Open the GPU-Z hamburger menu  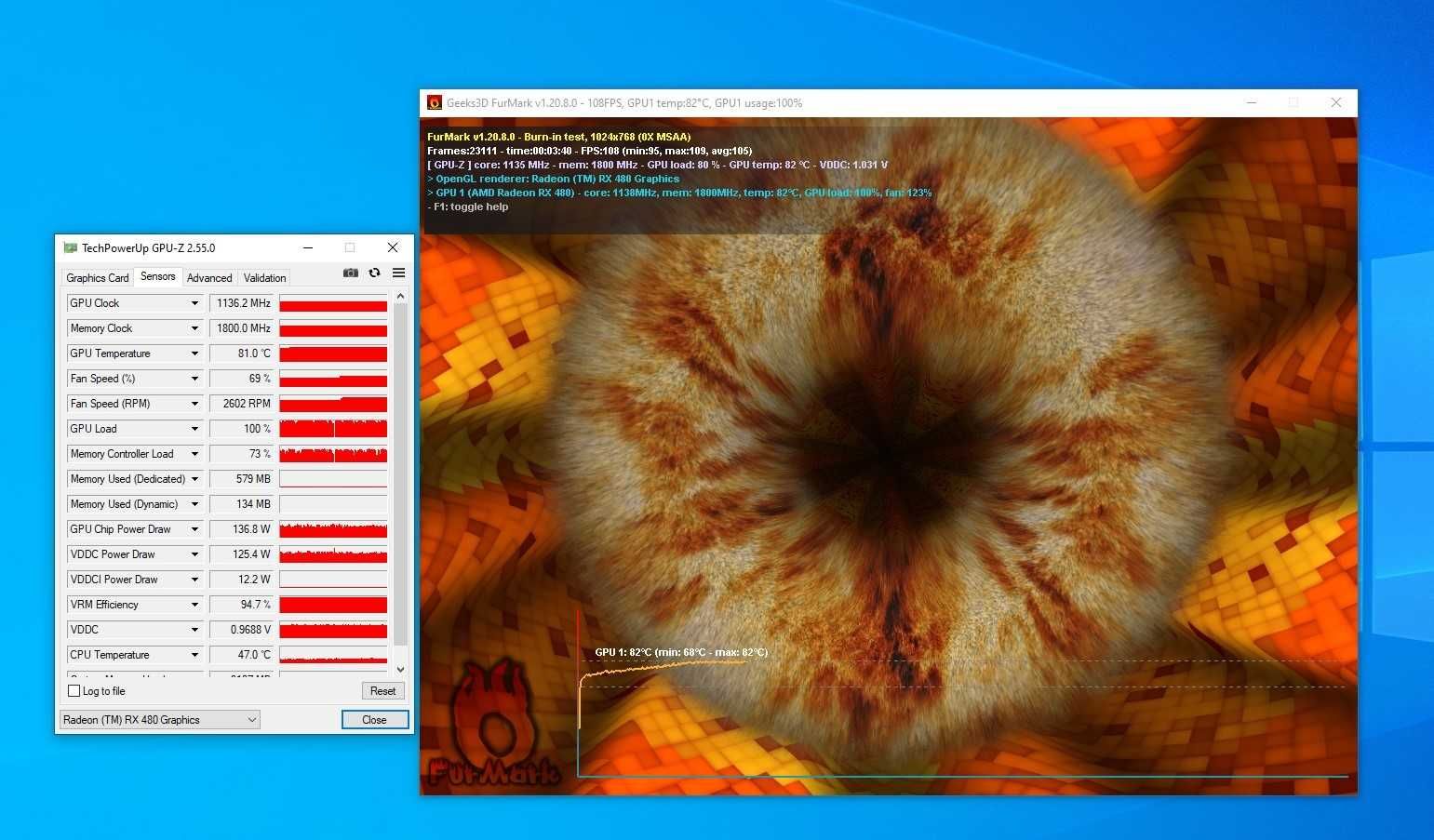(398, 273)
